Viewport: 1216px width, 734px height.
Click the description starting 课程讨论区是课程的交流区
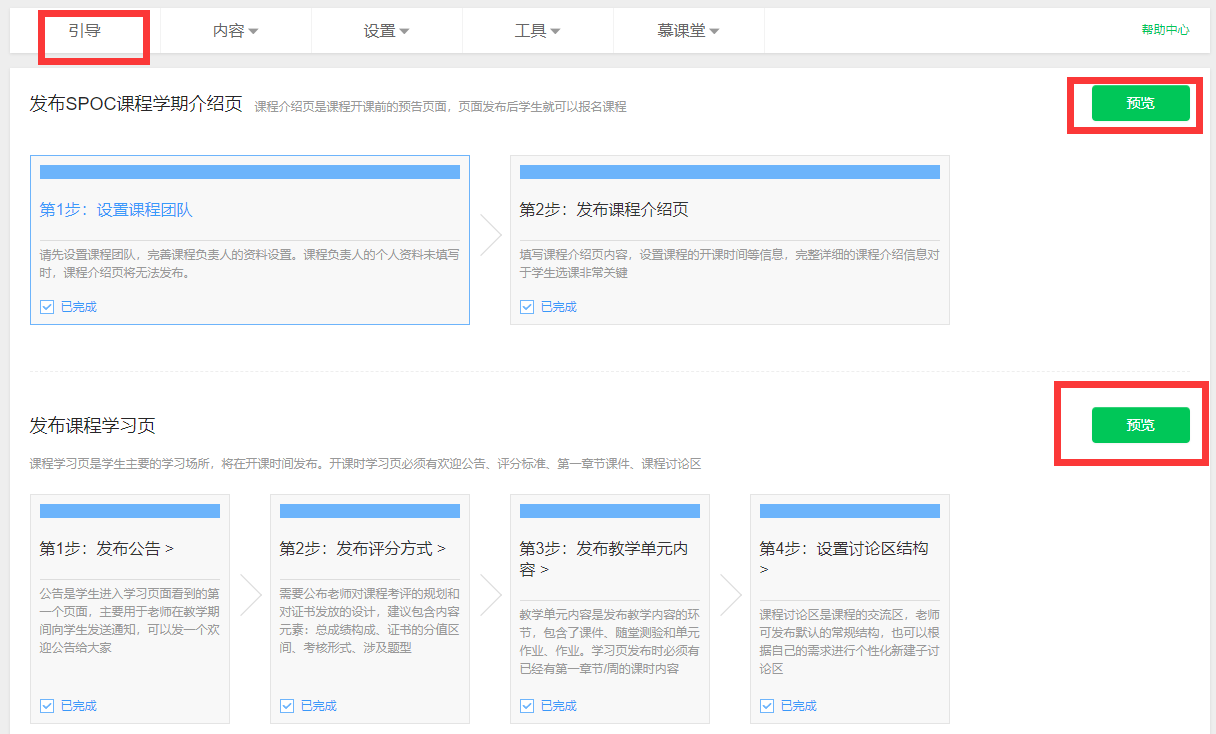850,641
